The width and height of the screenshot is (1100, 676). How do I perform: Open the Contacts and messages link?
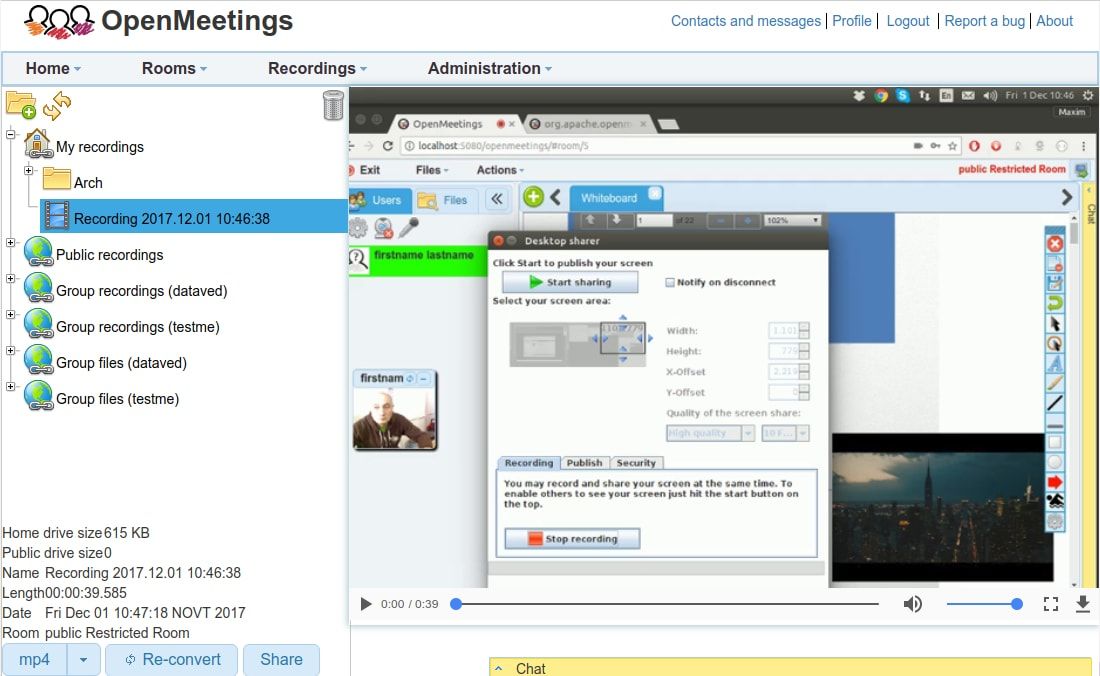point(745,20)
